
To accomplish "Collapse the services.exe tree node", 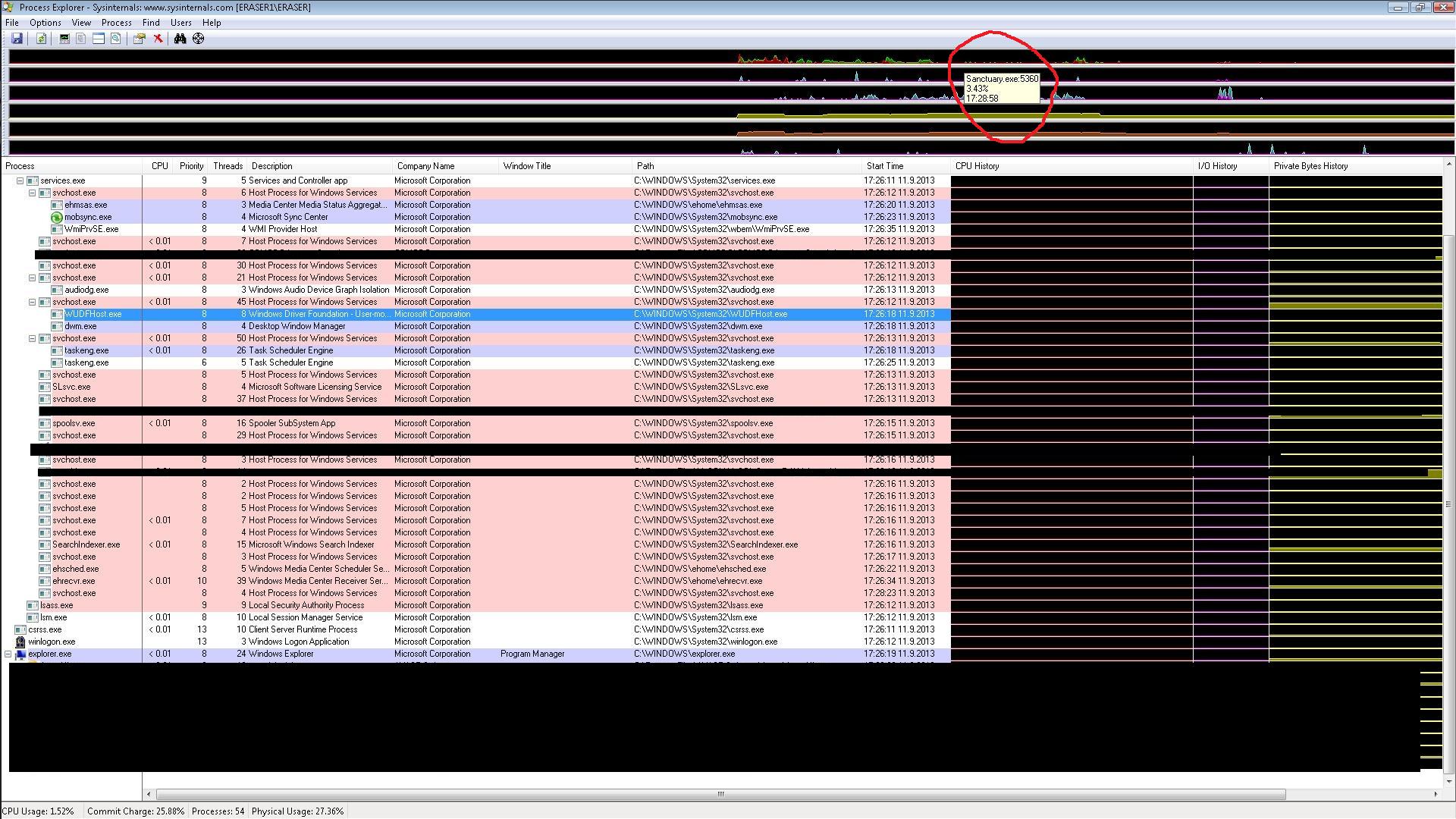I will (x=20, y=180).
